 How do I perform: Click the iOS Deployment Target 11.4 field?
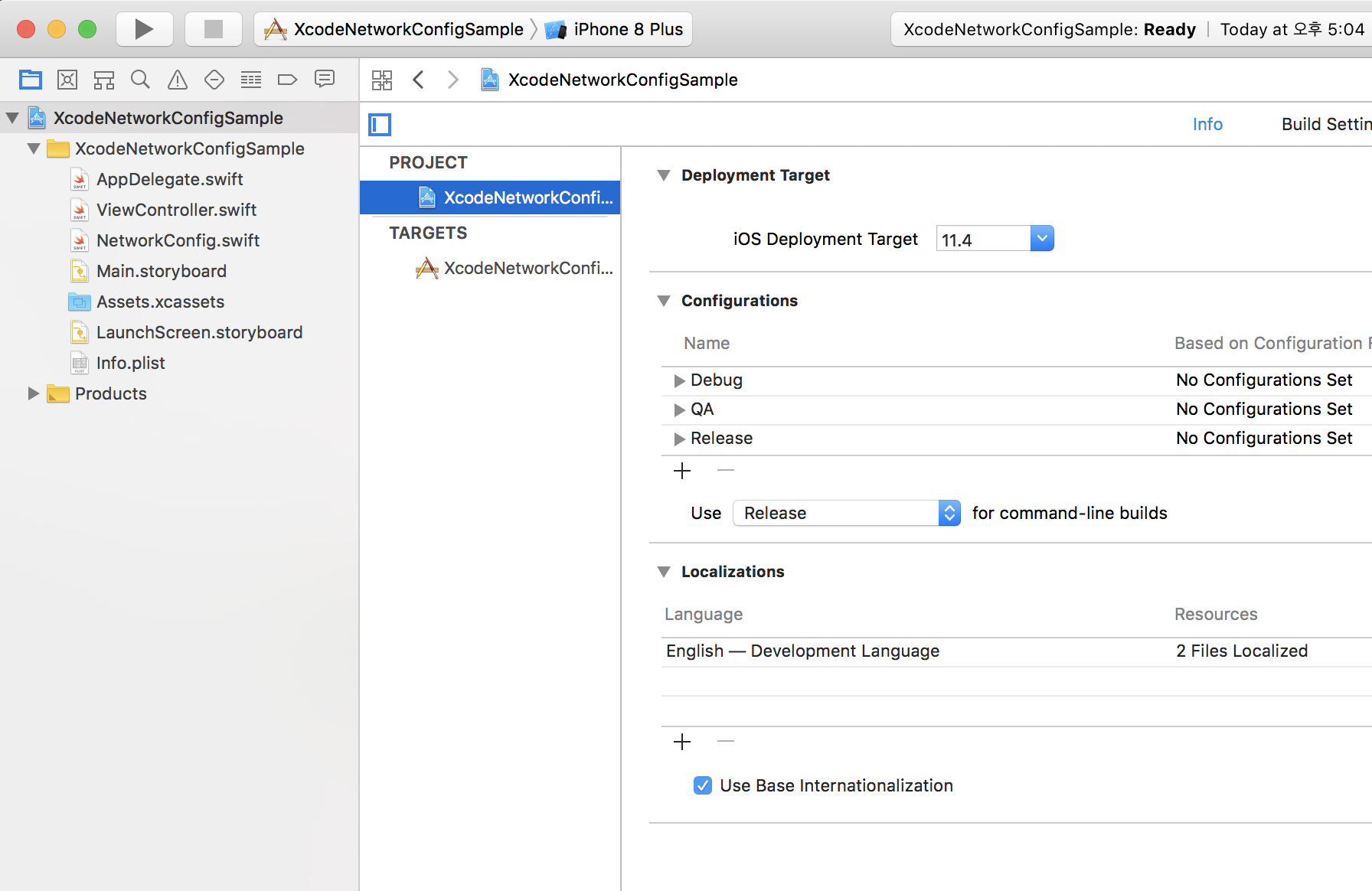pos(983,240)
